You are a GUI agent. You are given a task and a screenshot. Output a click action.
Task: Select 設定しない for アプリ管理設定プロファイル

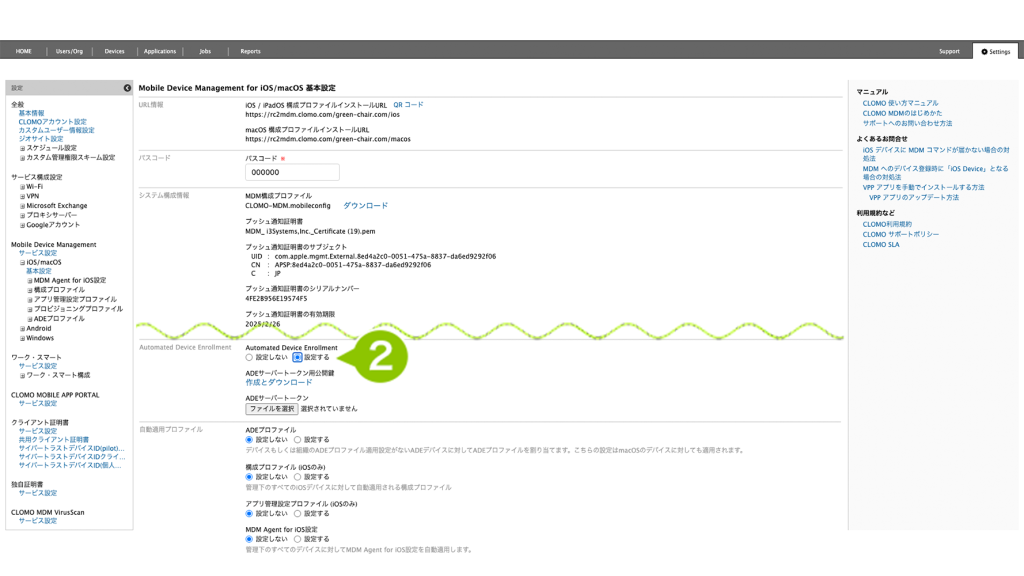[x=249, y=514]
